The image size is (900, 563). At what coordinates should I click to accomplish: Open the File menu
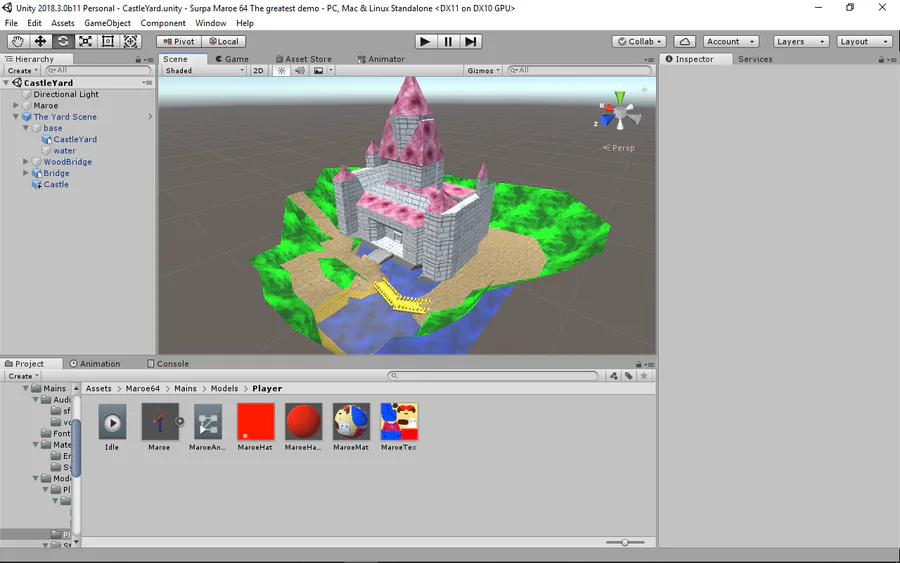click(11, 23)
